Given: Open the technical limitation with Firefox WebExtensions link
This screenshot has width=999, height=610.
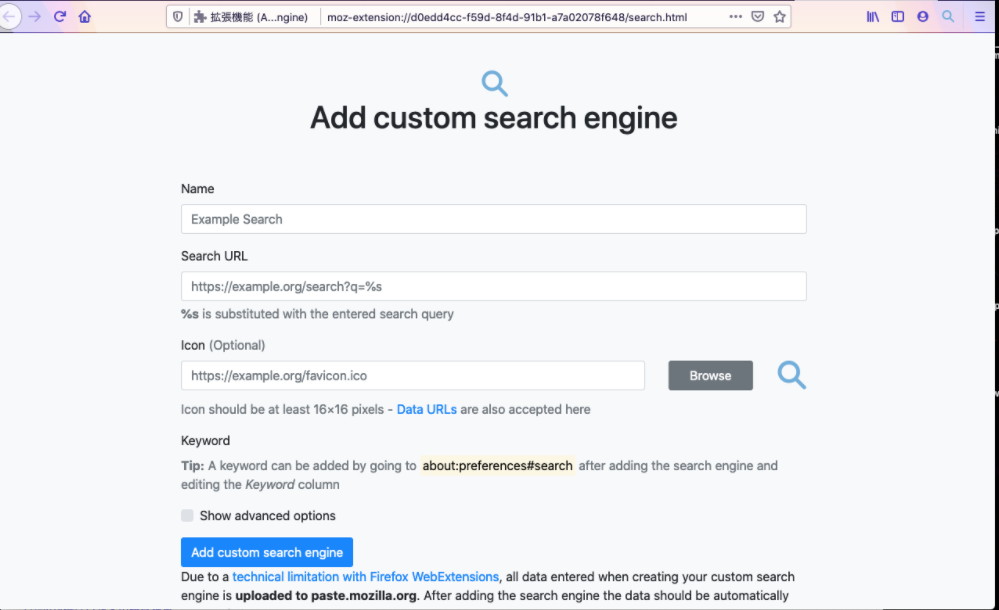Looking at the screenshot, I should point(365,577).
